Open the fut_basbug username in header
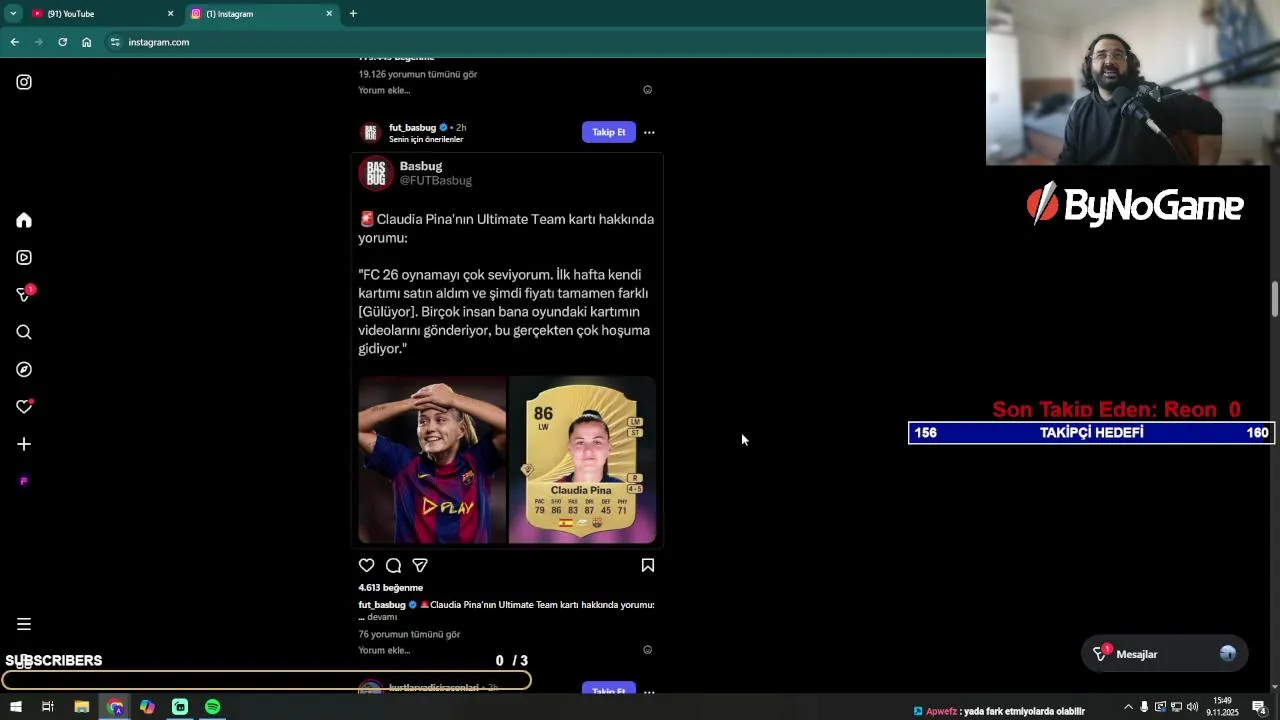This screenshot has width=1280, height=720. (x=413, y=128)
